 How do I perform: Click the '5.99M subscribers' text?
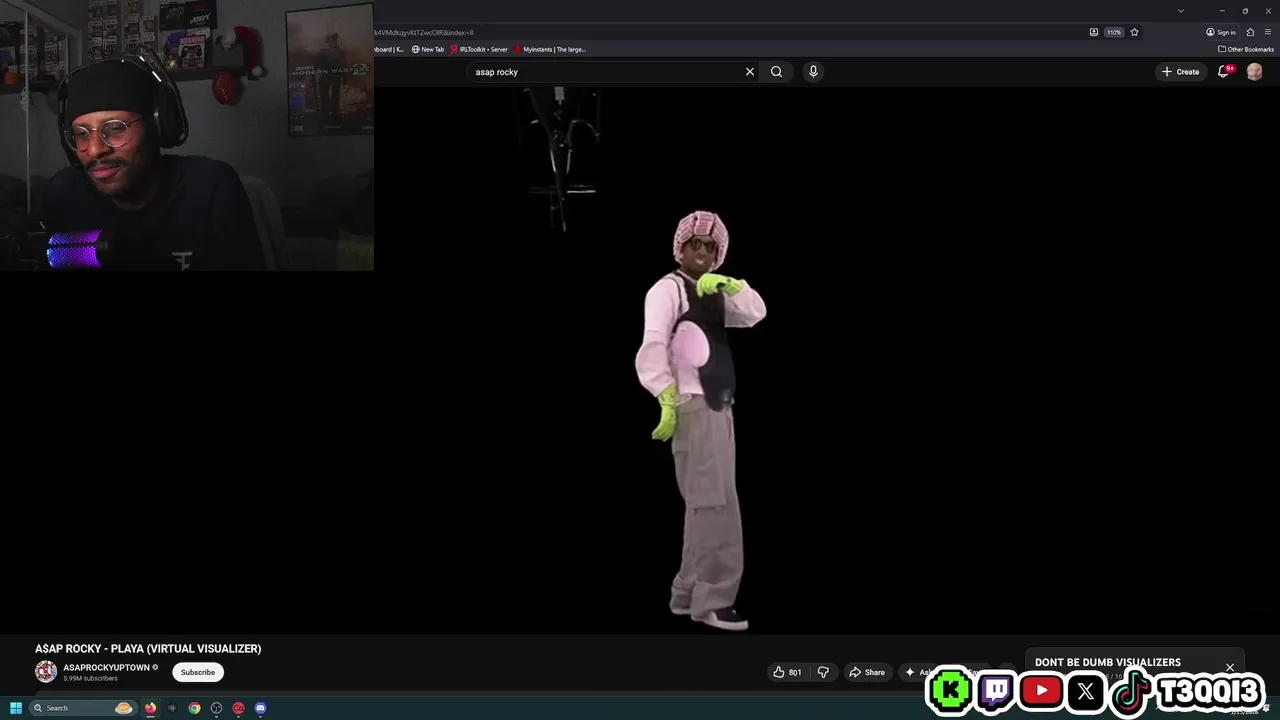pos(90,678)
